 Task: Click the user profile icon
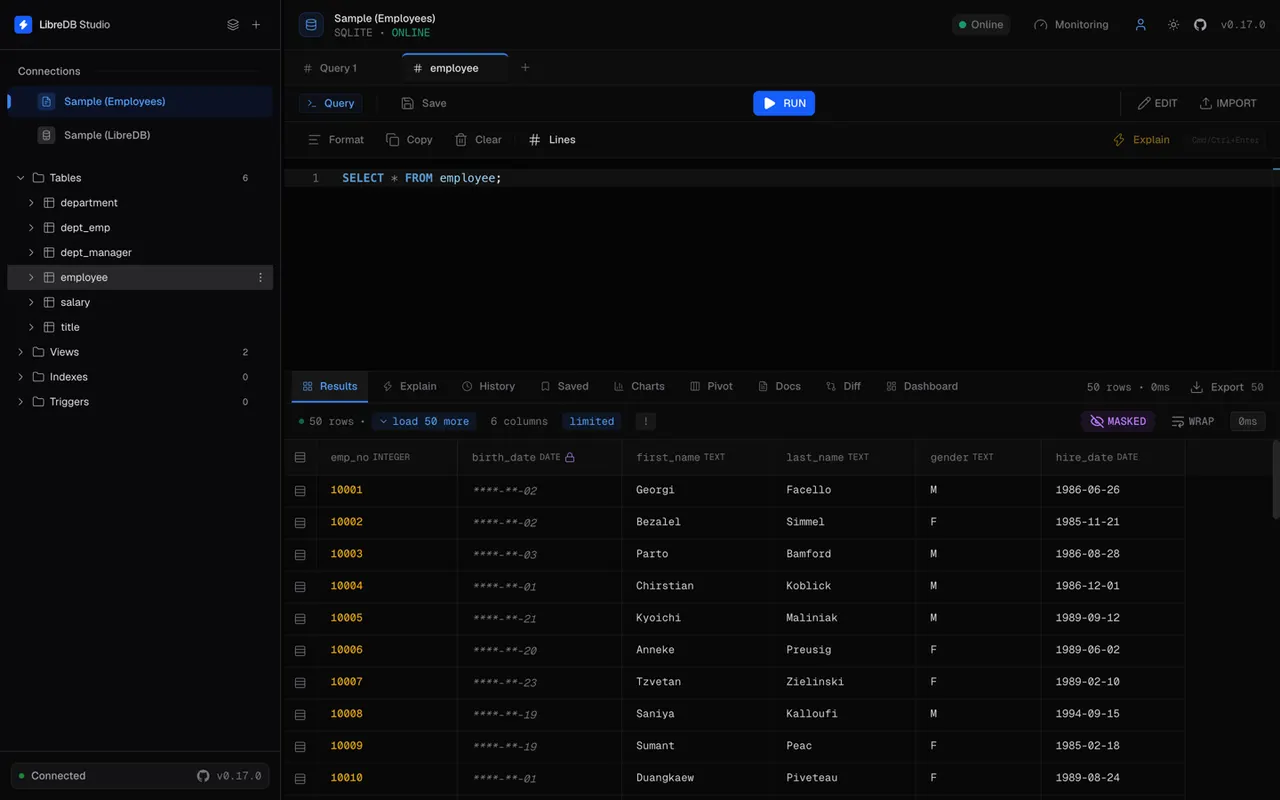click(1140, 25)
